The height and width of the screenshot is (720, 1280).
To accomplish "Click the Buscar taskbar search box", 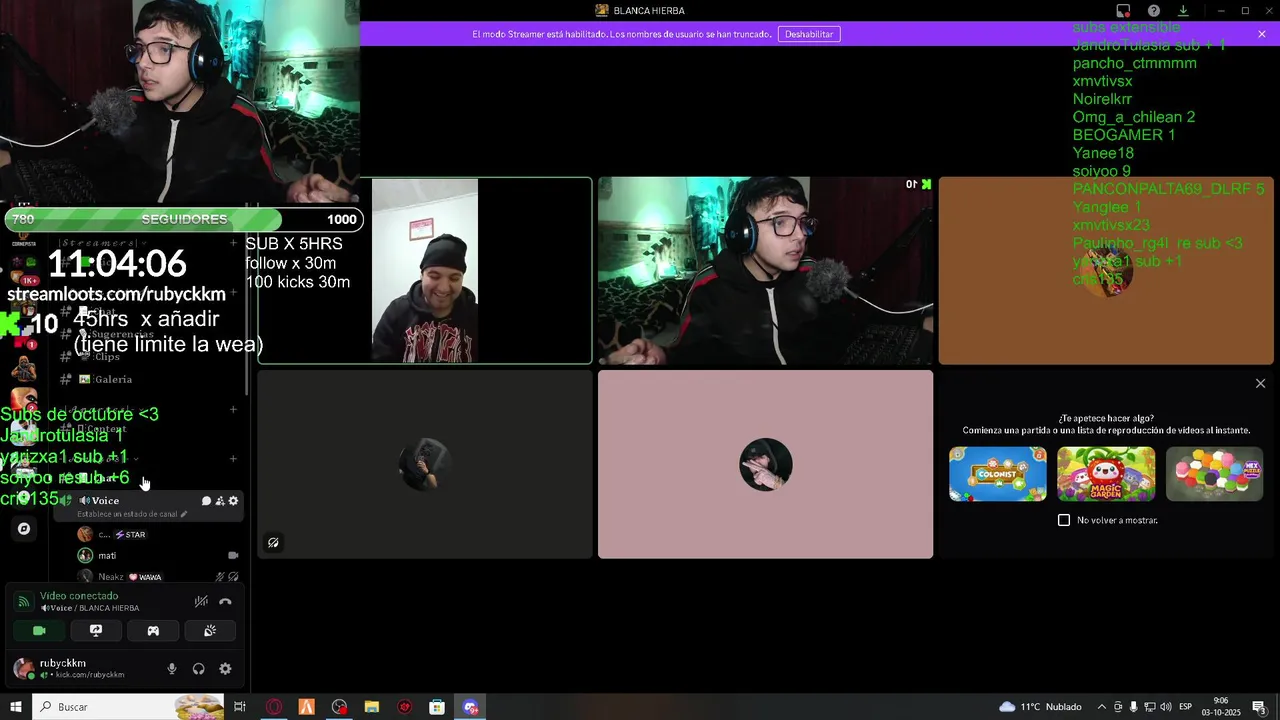I will pos(127,707).
